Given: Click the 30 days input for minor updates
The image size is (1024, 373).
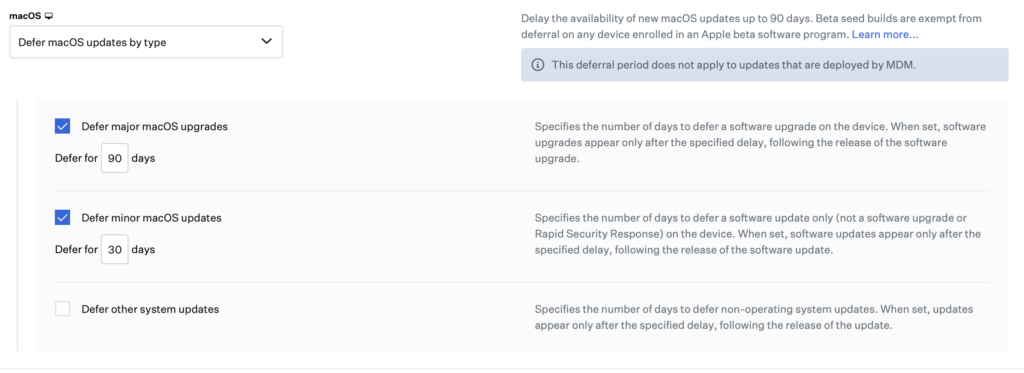Looking at the screenshot, I should 115,250.
